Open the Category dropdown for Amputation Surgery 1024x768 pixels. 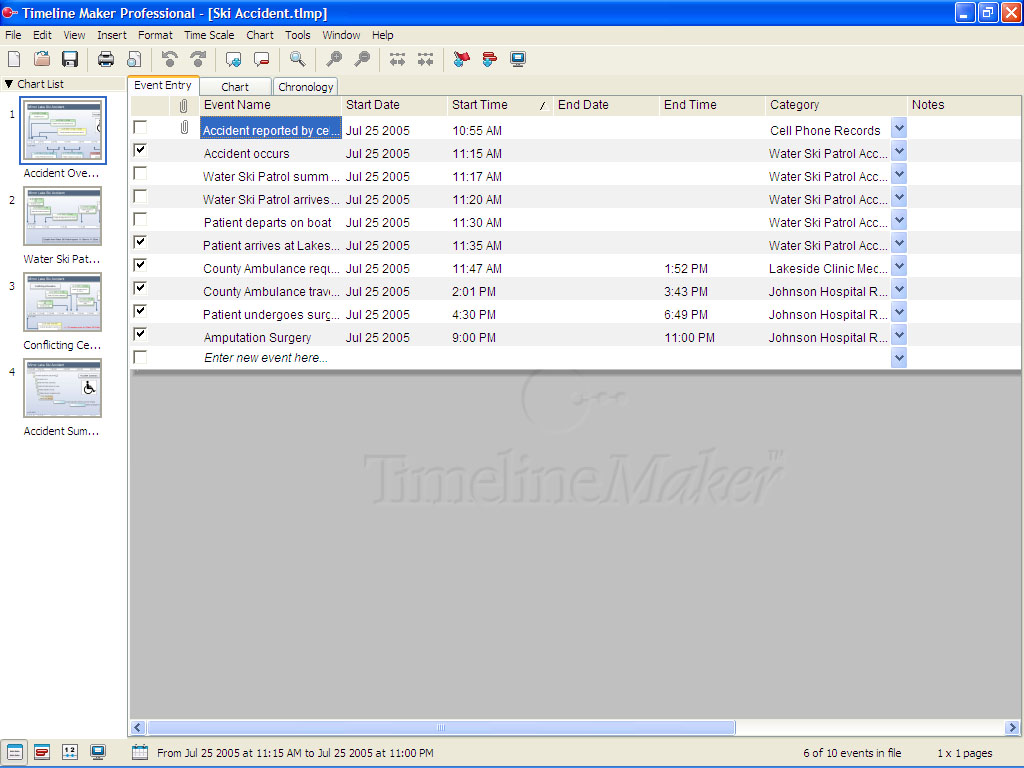pyautogui.click(x=897, y=333)
